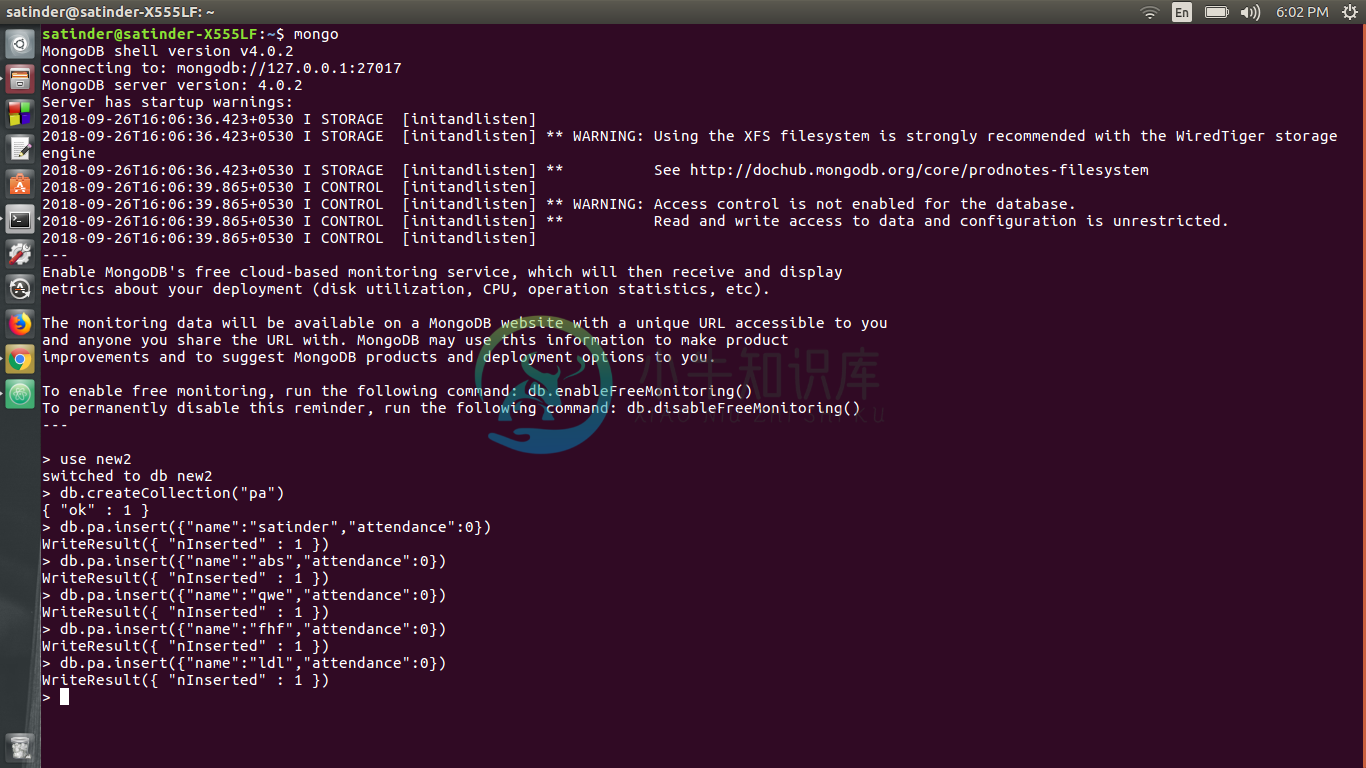This screenshot has height=768, width=1366.
Task: Launch Firefox browser
Action: (20, 324)
